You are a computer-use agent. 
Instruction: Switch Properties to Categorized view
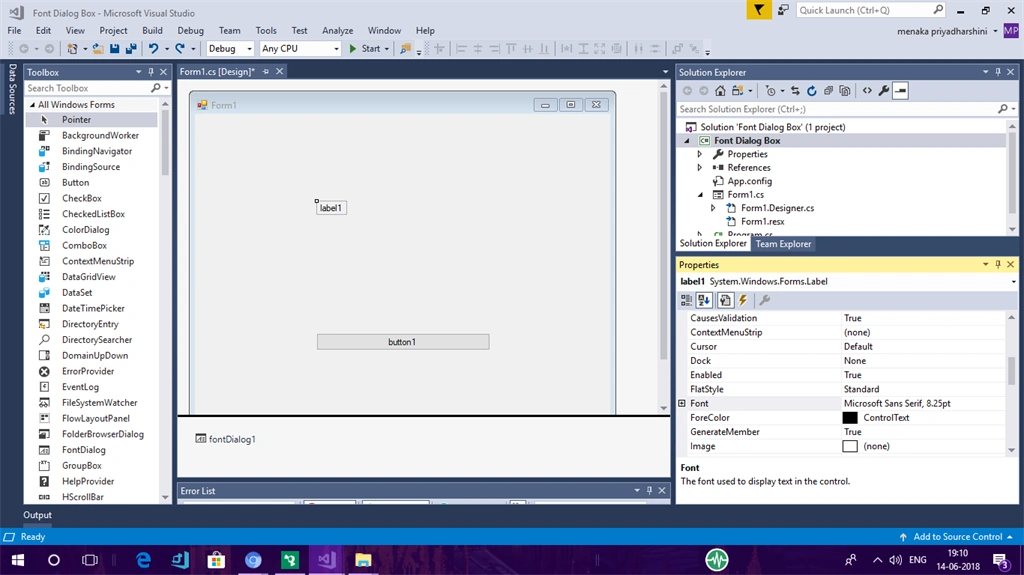[686, 300]
